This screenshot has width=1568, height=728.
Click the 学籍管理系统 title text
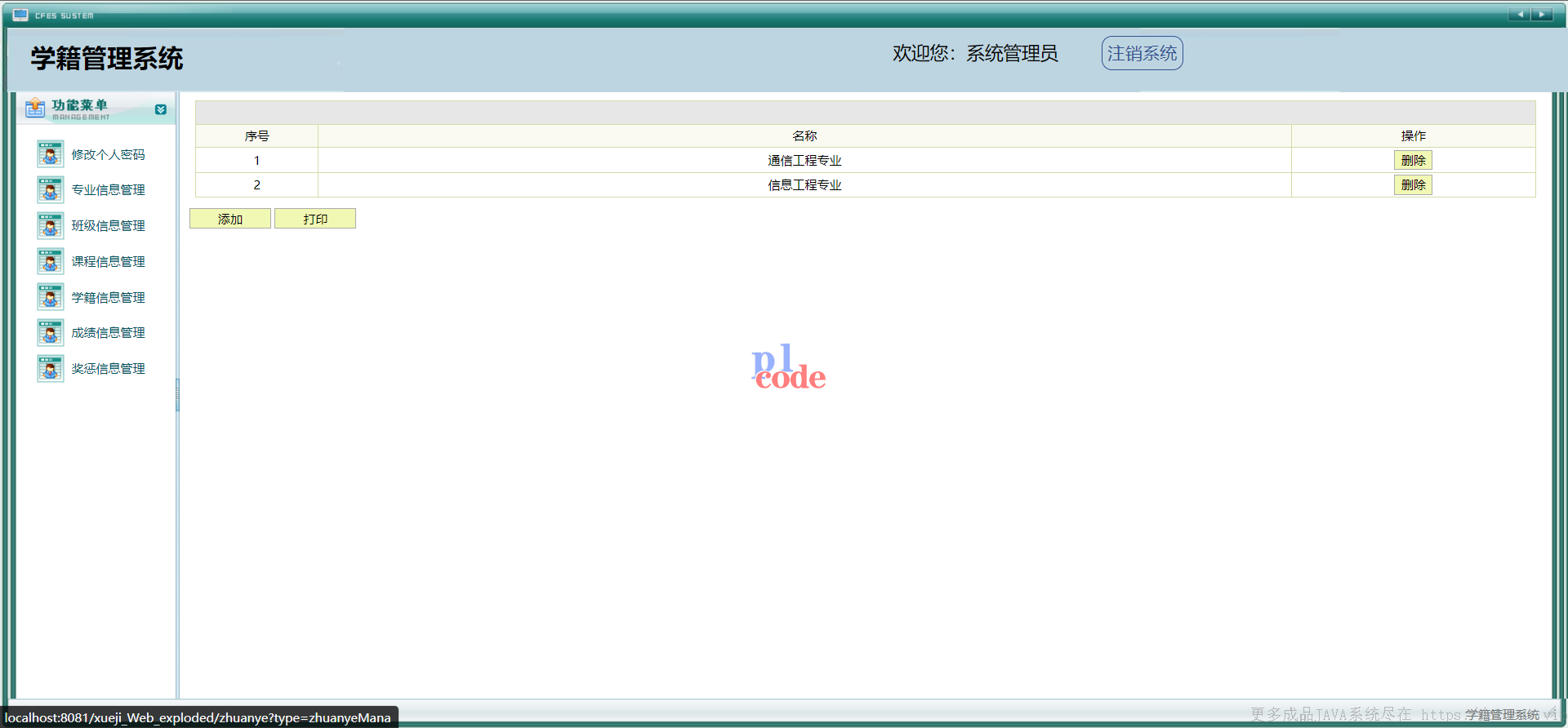tap(107, 59)
